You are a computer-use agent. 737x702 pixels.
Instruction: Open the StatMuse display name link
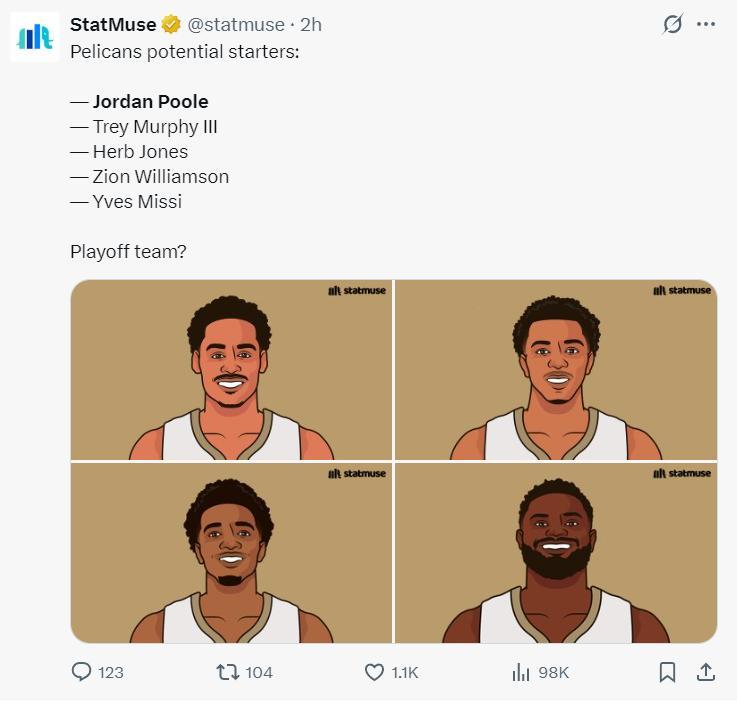tap(113, 25)
